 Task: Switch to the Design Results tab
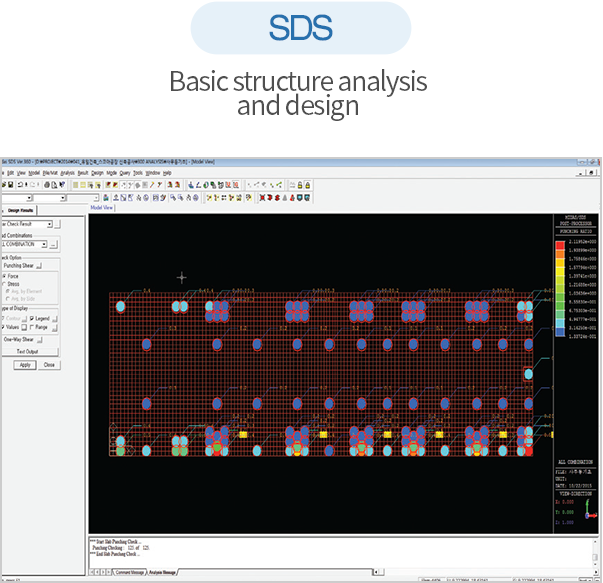pyautogui.click(x=20, y=210)
